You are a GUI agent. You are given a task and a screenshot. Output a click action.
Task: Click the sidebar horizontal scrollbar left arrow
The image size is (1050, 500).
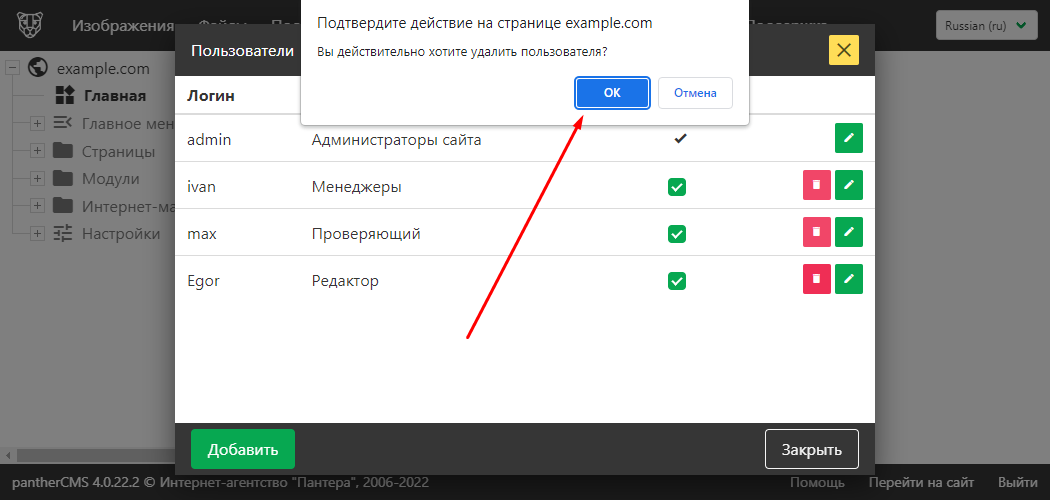[7, 455]
